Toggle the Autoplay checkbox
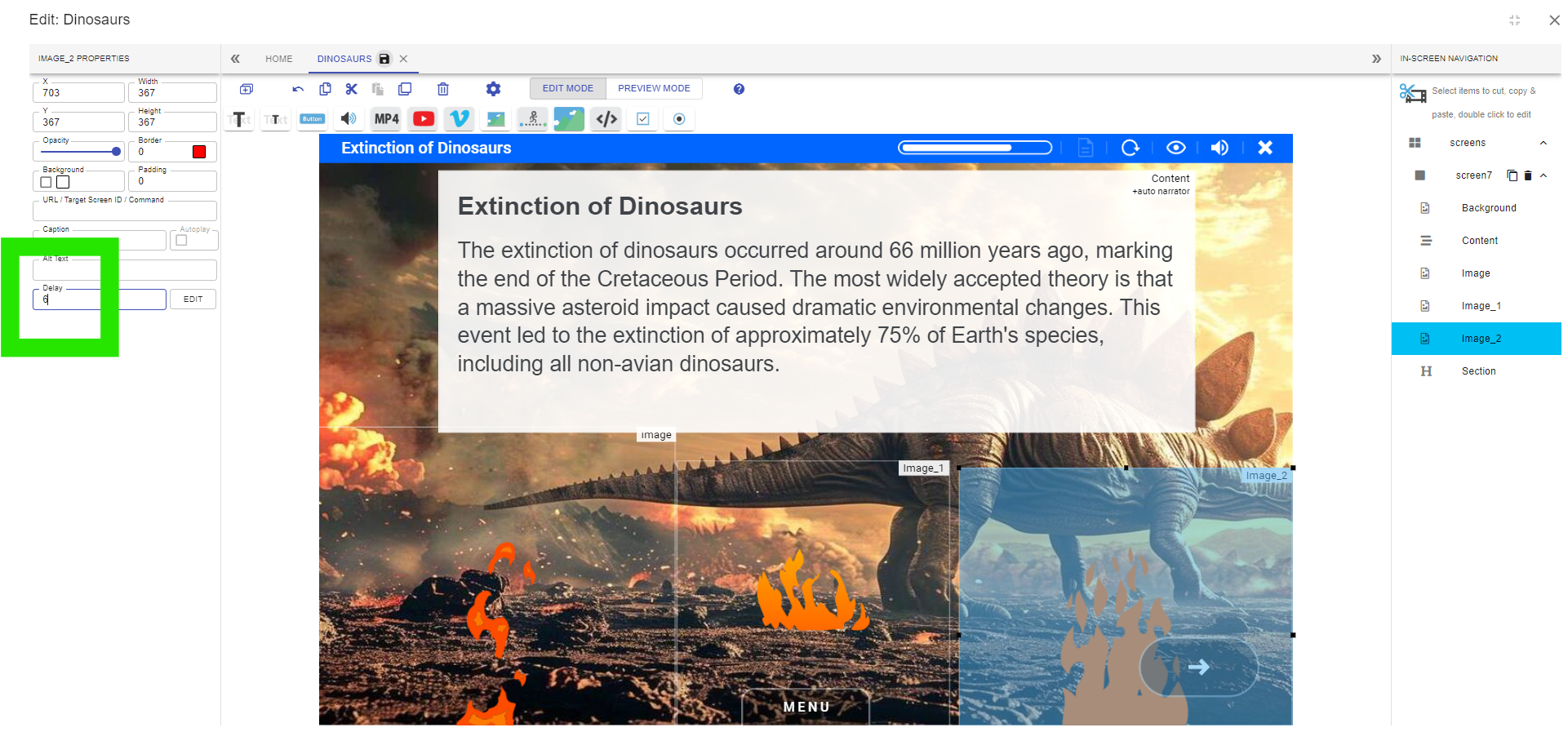 point(181,240)
